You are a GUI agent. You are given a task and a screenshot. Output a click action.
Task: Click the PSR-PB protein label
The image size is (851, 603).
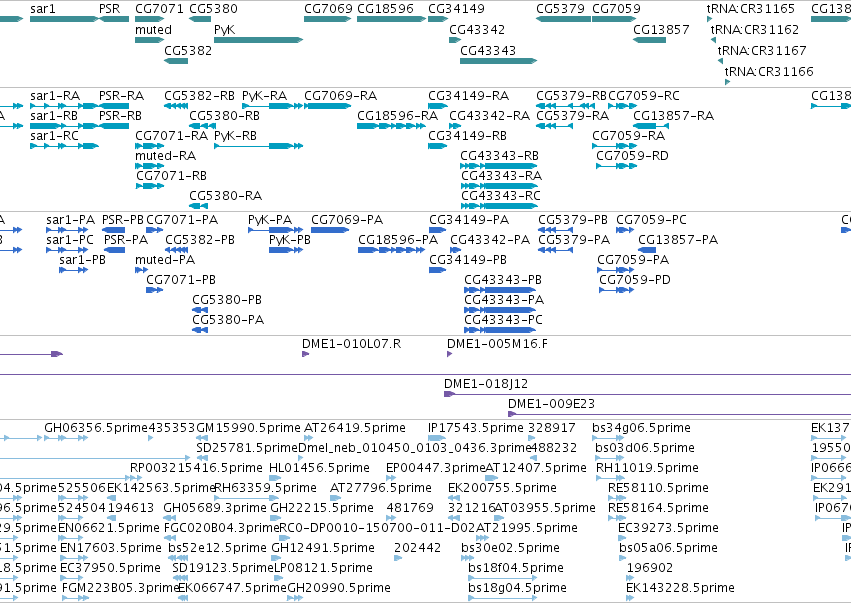pyautogui.click(x=123, y=220)
